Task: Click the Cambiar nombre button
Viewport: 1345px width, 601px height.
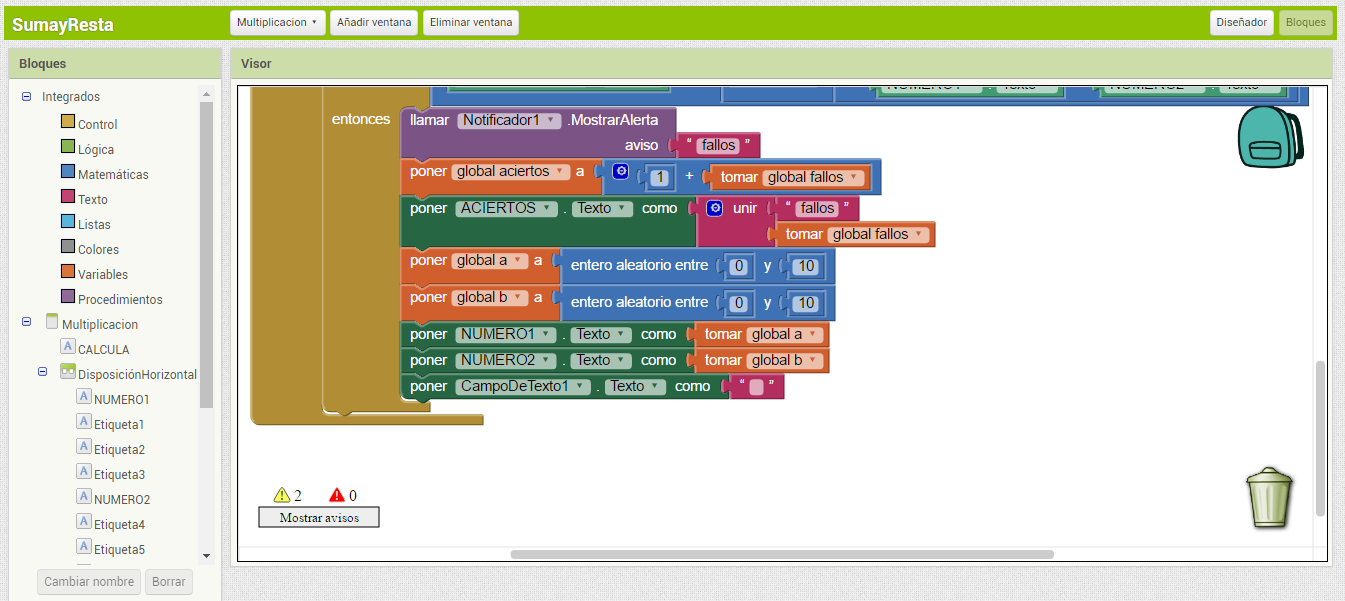Action: click(89, 581)
